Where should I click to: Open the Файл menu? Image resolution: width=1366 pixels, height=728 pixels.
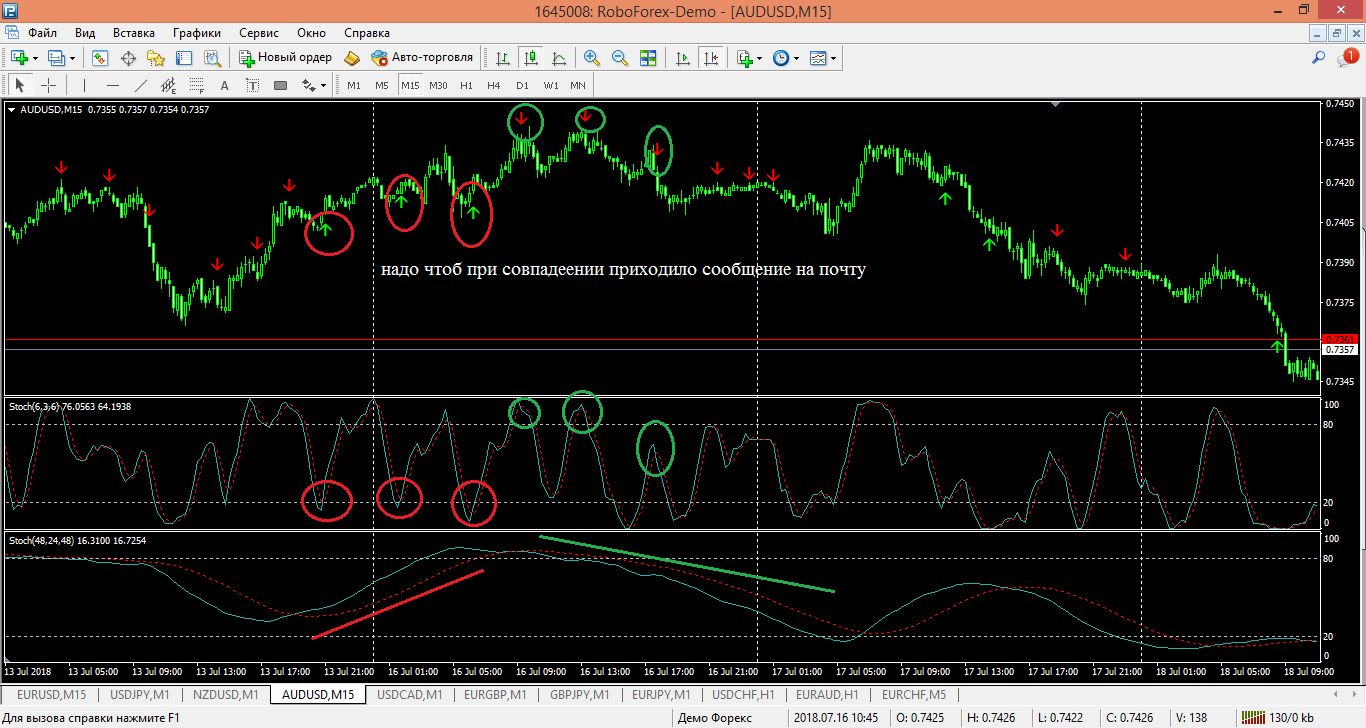coord(42,32)
